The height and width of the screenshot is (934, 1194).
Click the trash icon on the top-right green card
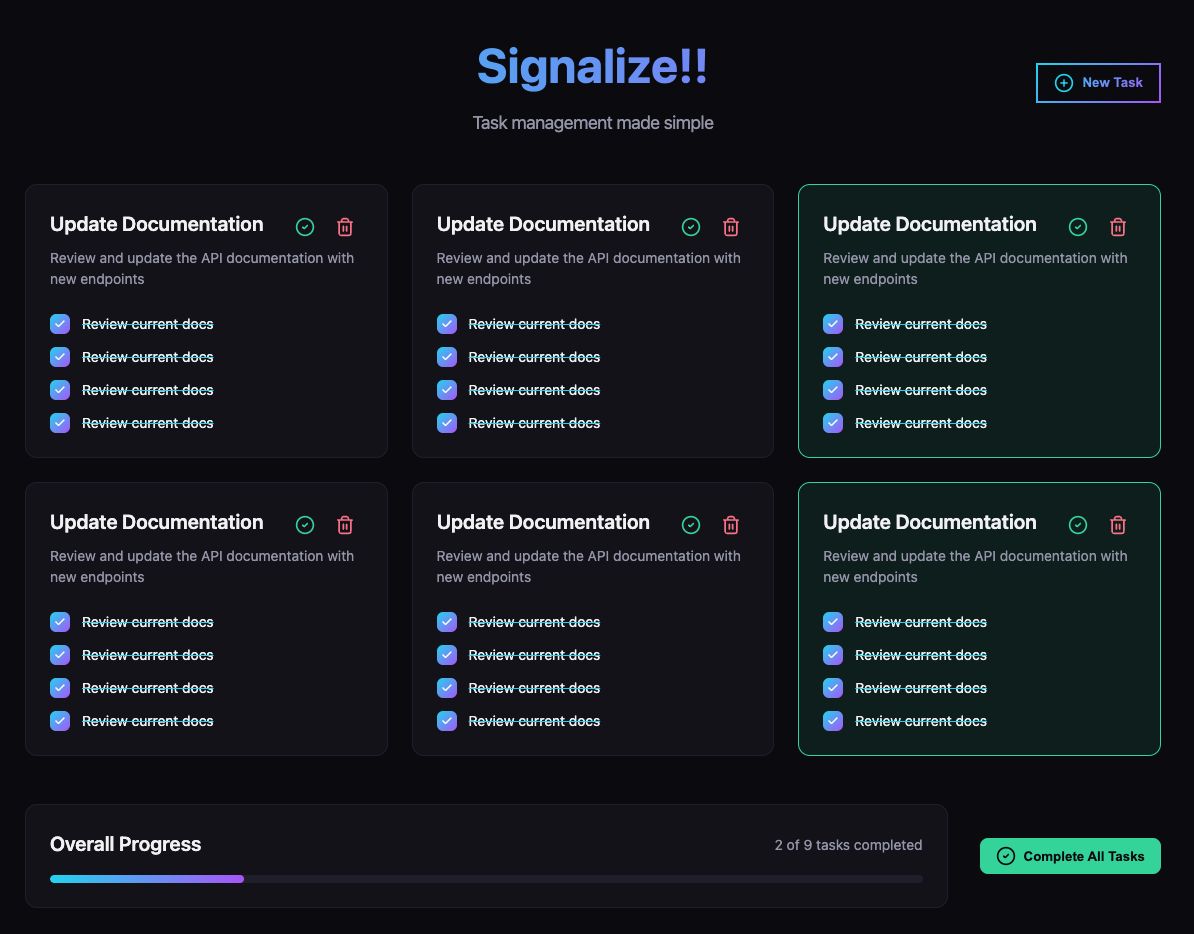[1118, 227]
